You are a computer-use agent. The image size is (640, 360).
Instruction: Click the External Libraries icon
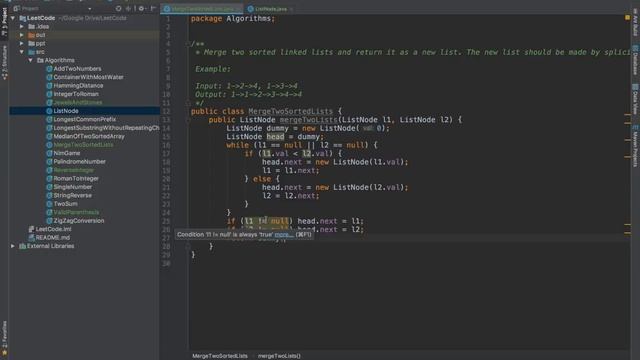(x=22, y=246)
